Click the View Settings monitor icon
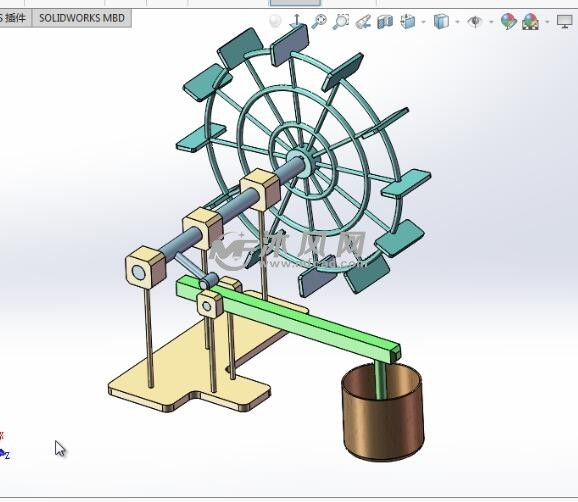Viewport: 578px width, 502px height. click(564, 21)
